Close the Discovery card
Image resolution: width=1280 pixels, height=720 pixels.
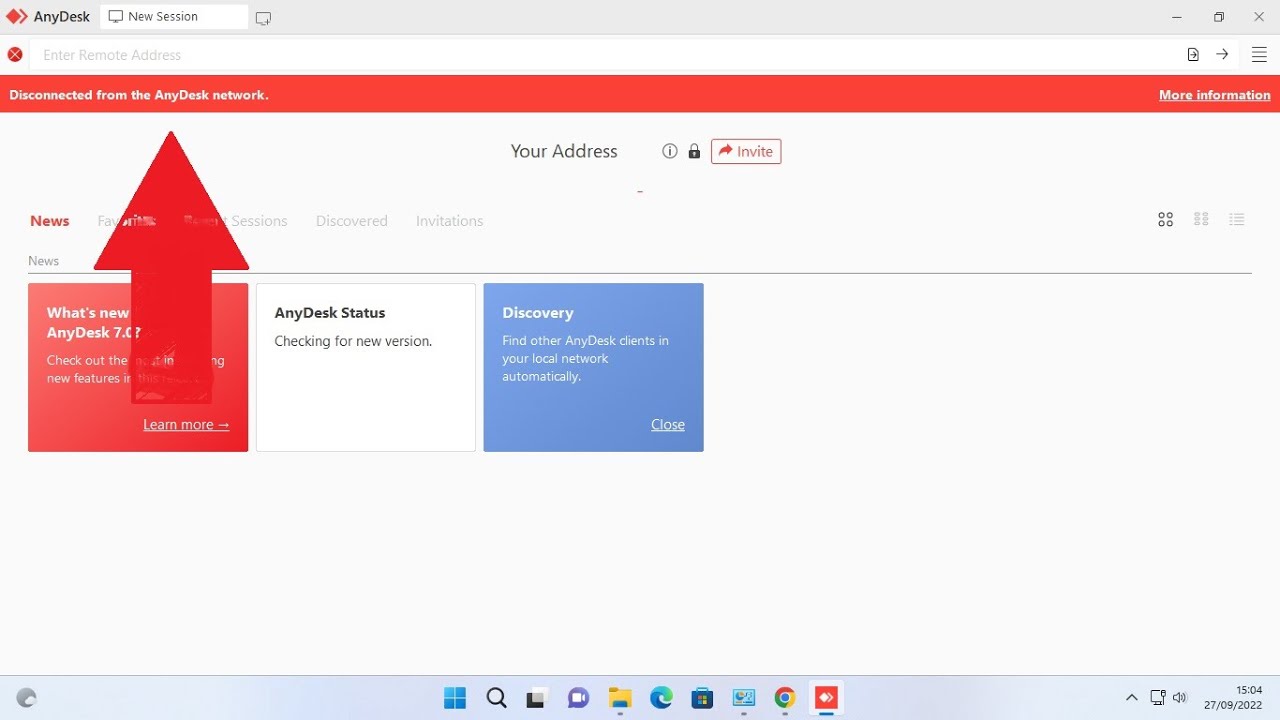click(668, 425)
